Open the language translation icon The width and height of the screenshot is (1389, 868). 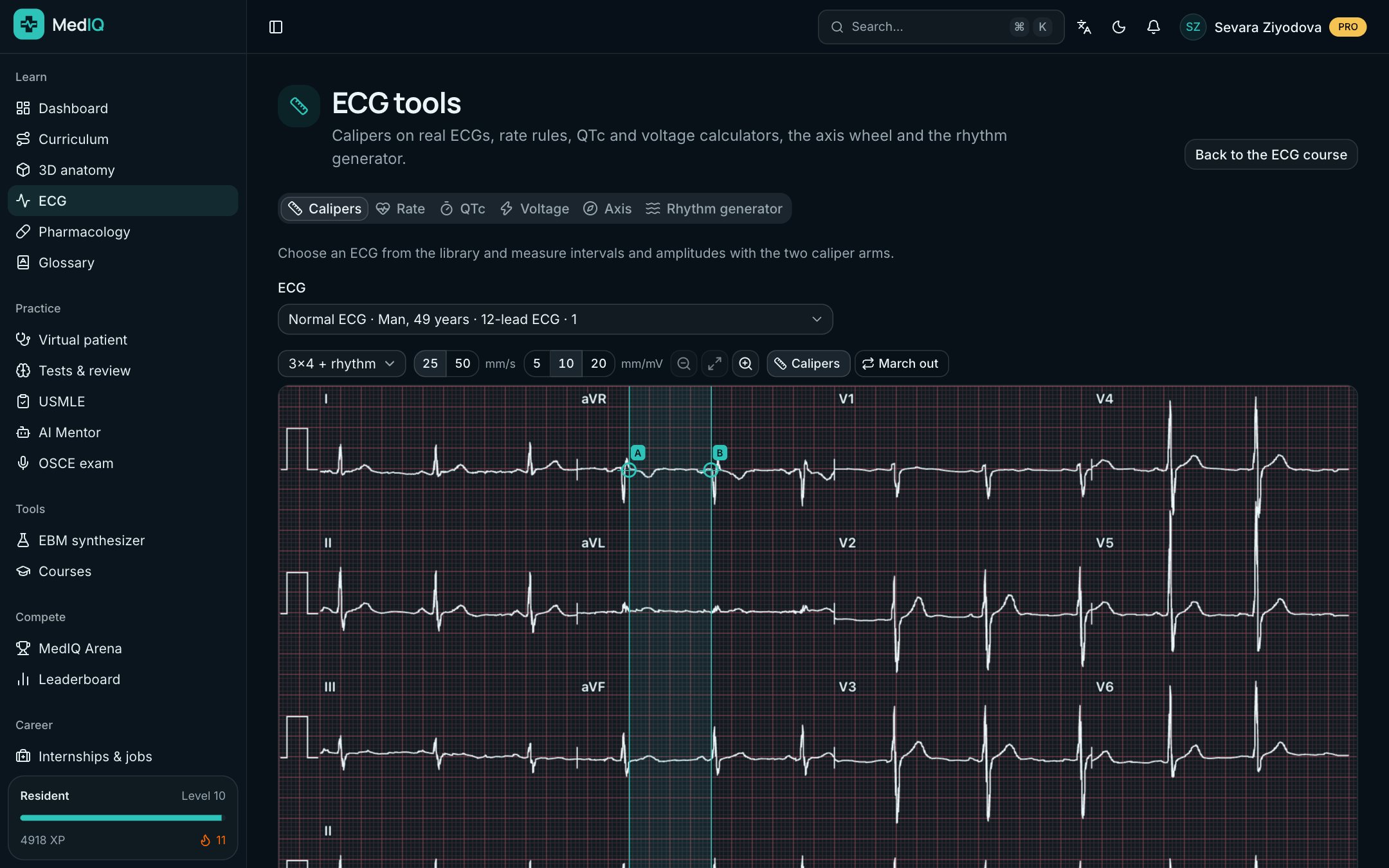1084,27
